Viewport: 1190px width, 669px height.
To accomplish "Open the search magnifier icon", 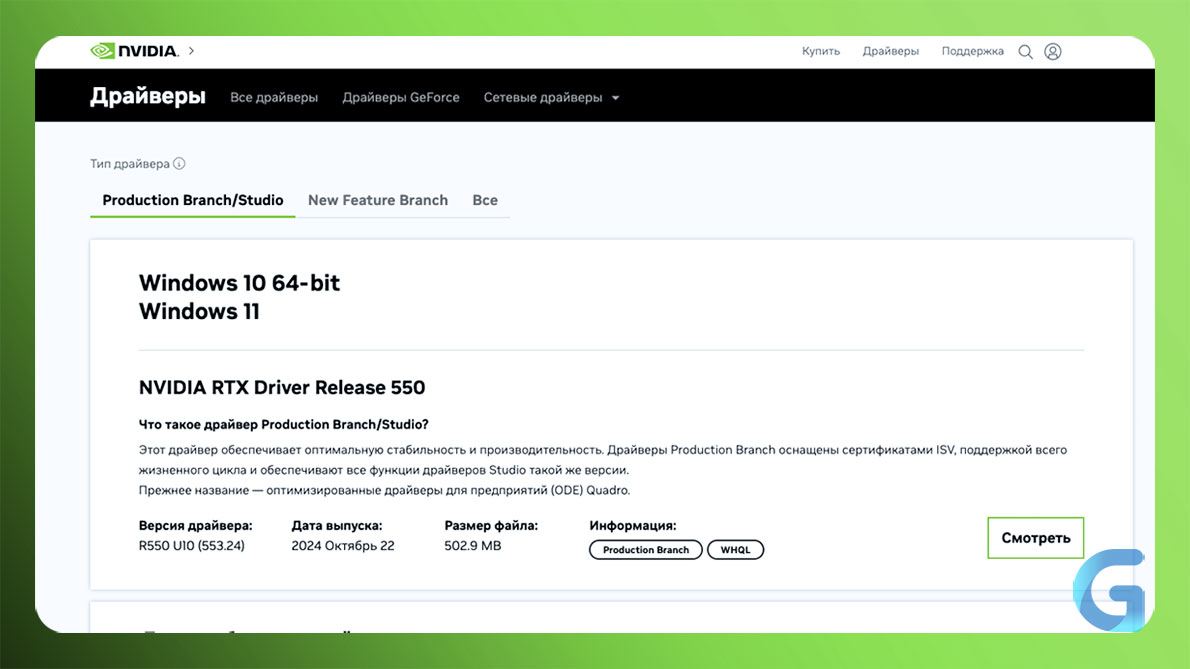I will point(1025,52).
